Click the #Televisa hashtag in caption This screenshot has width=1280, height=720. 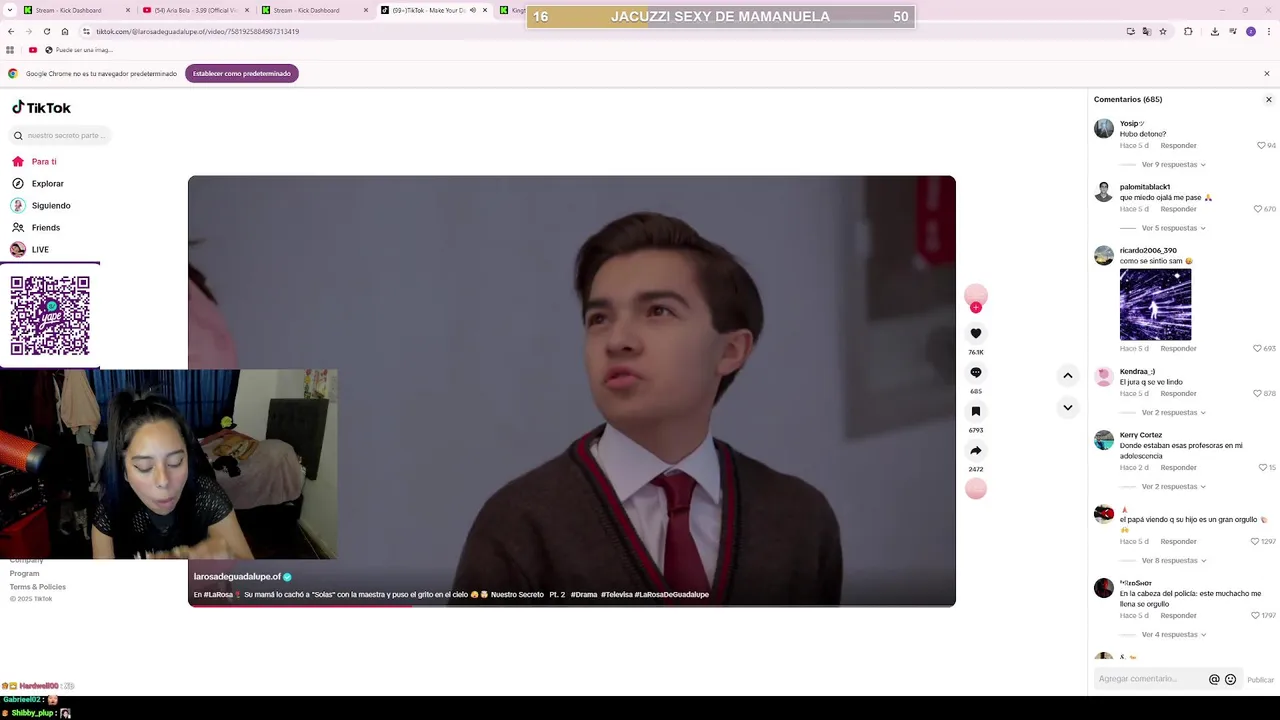click(x=616, y=594)
